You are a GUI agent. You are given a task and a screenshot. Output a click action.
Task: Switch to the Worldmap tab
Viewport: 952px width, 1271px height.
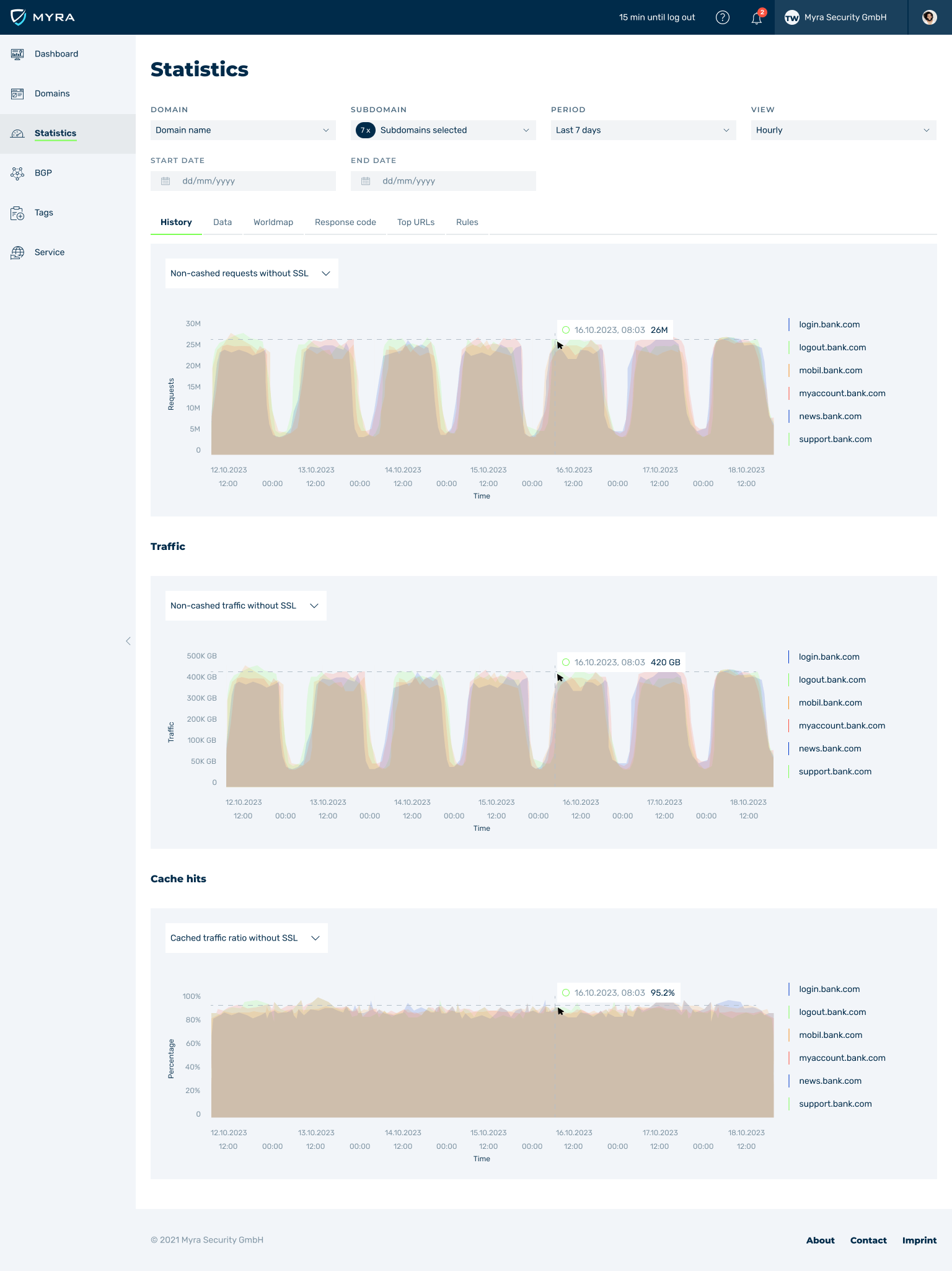pyautogui.click(x=273, y=223)
